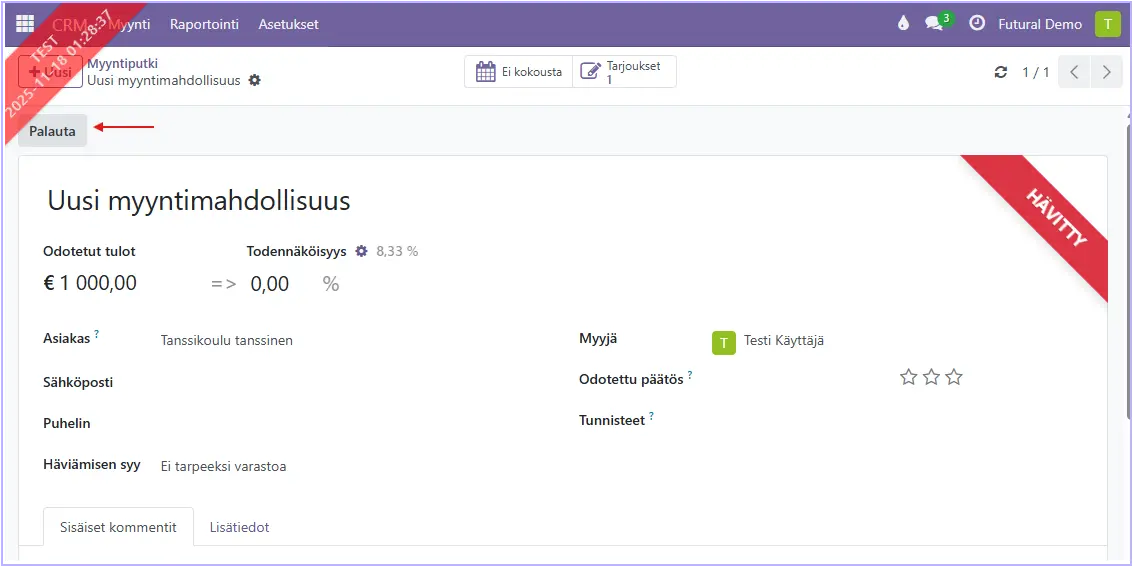Open the record actions gear icon
The width and height of the screenshot is (1133, 566).
click(255, 80)
